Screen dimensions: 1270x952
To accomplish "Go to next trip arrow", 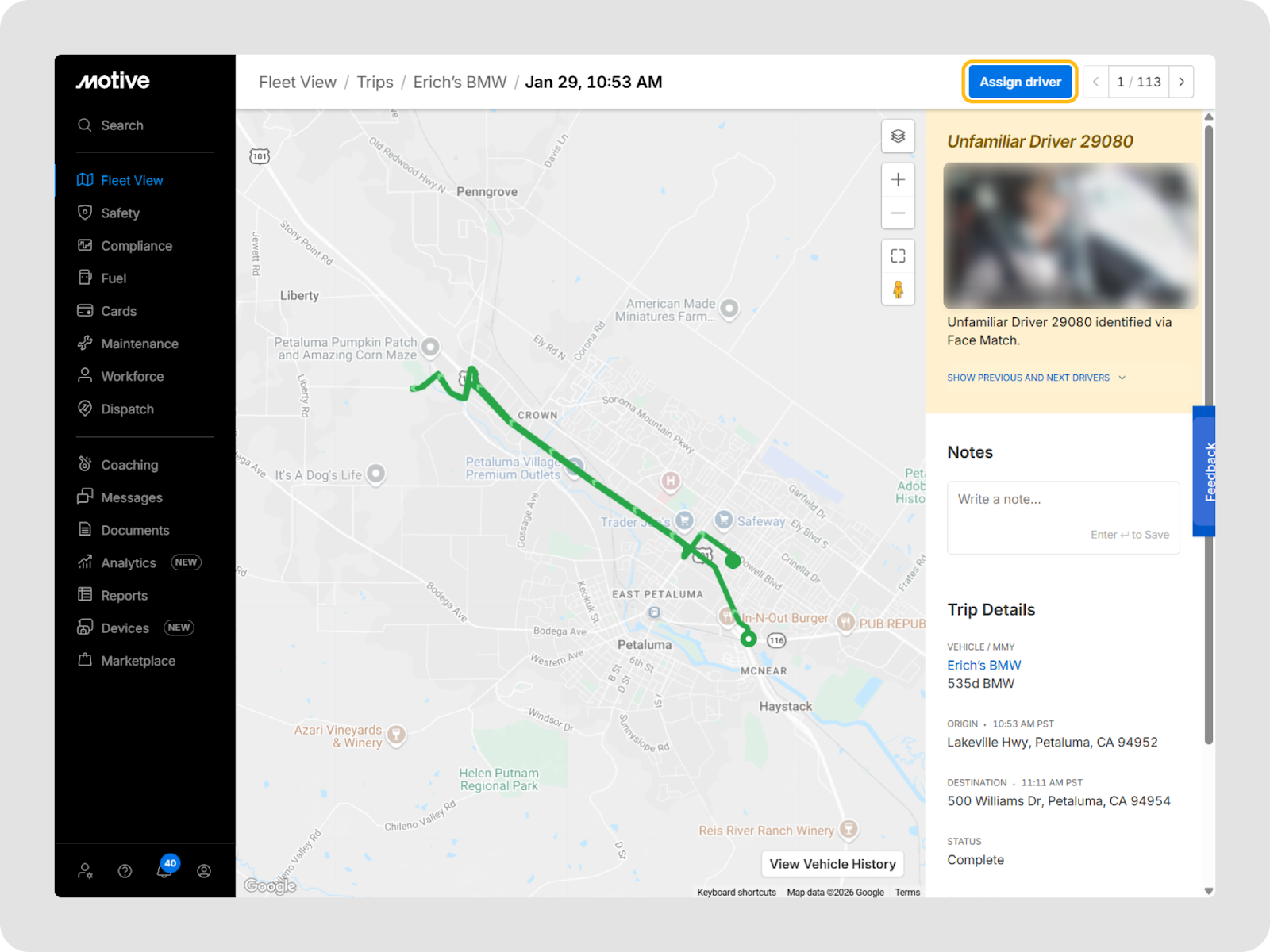I will click(1181, 82).
